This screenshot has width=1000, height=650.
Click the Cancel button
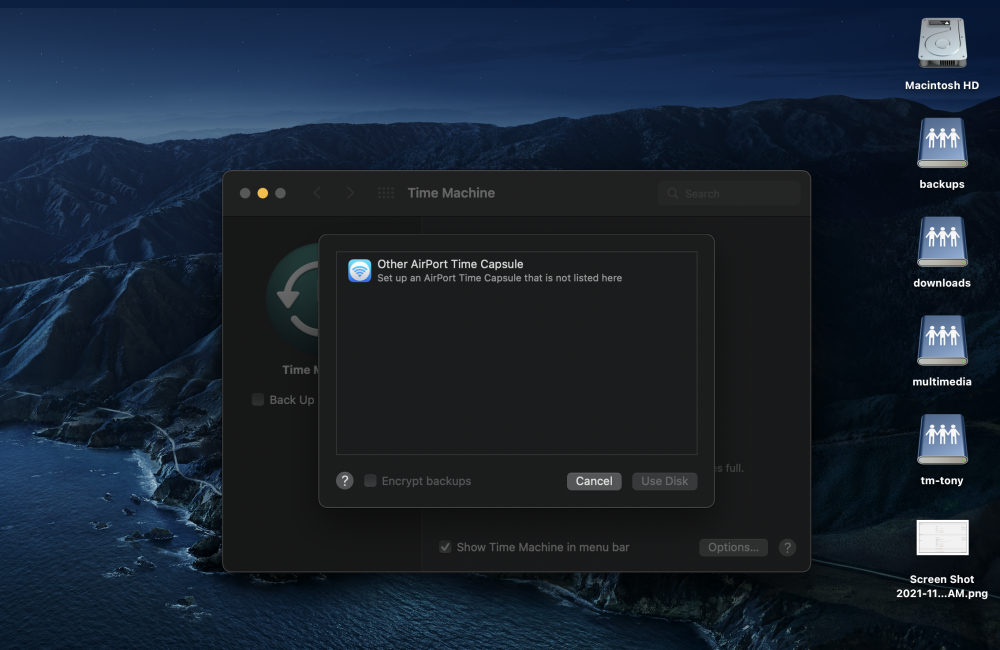pos(594,481)
